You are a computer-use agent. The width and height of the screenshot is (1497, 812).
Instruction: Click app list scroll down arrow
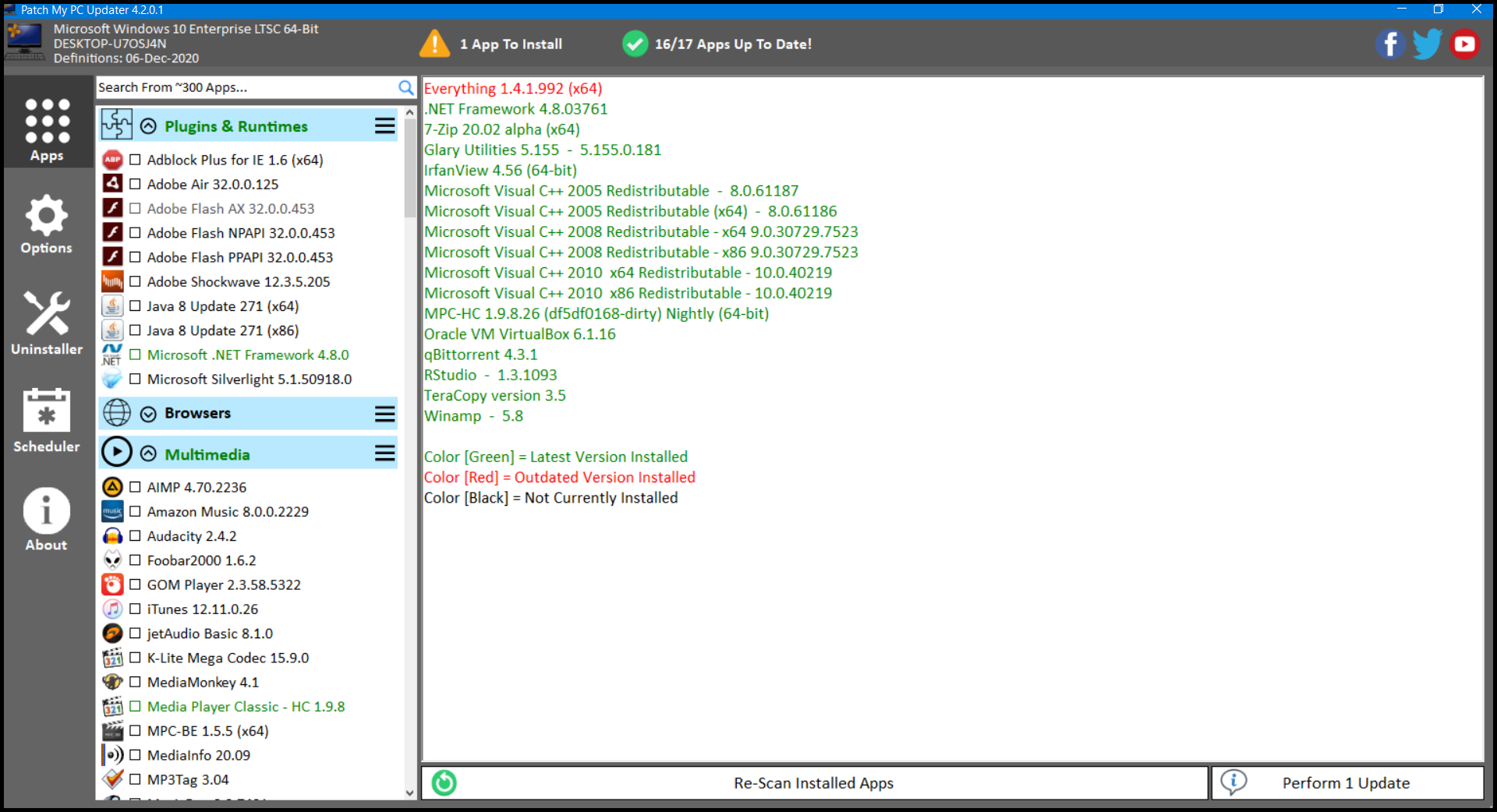[x=410, y=793]
